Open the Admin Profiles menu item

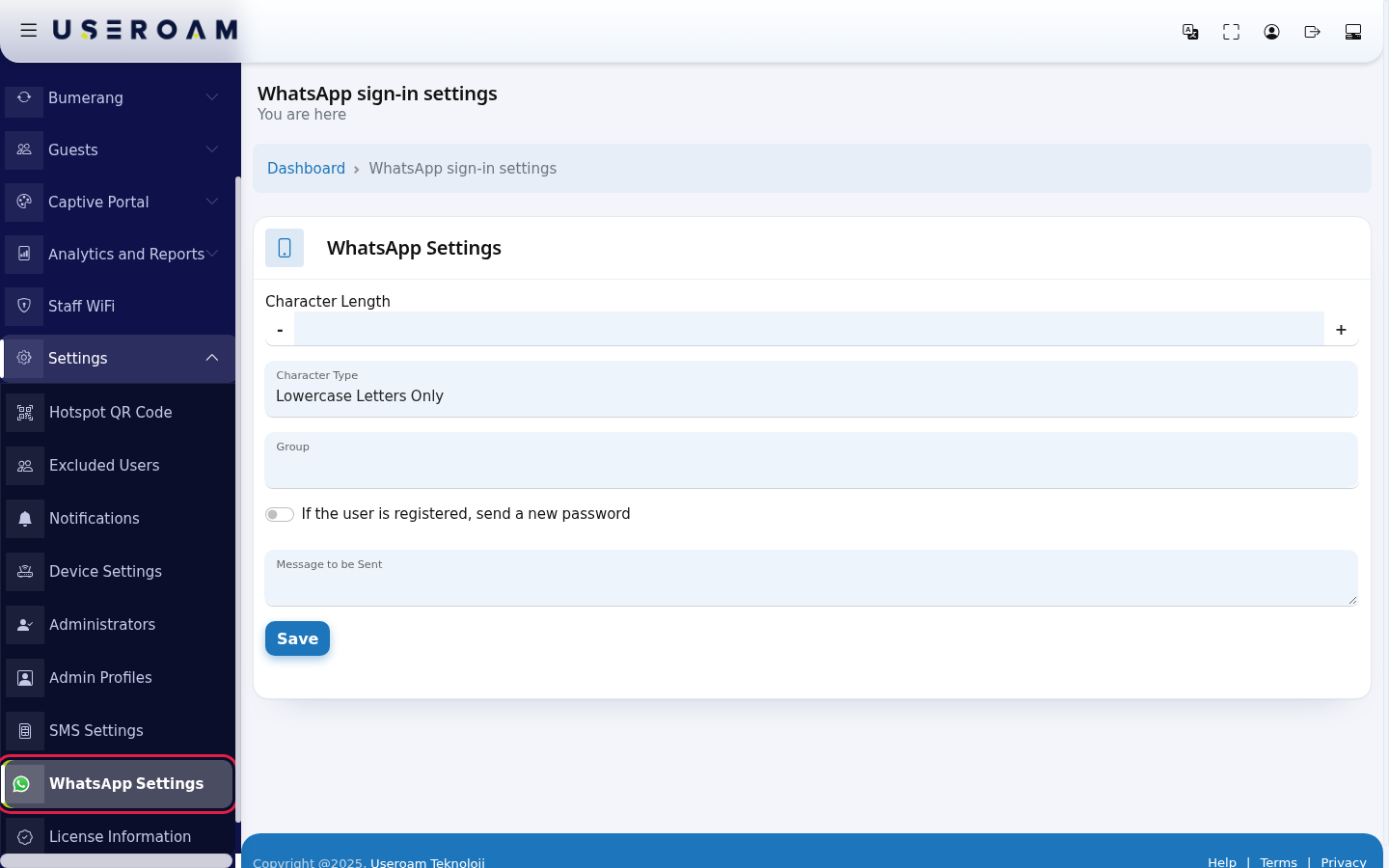click(117, 678)
